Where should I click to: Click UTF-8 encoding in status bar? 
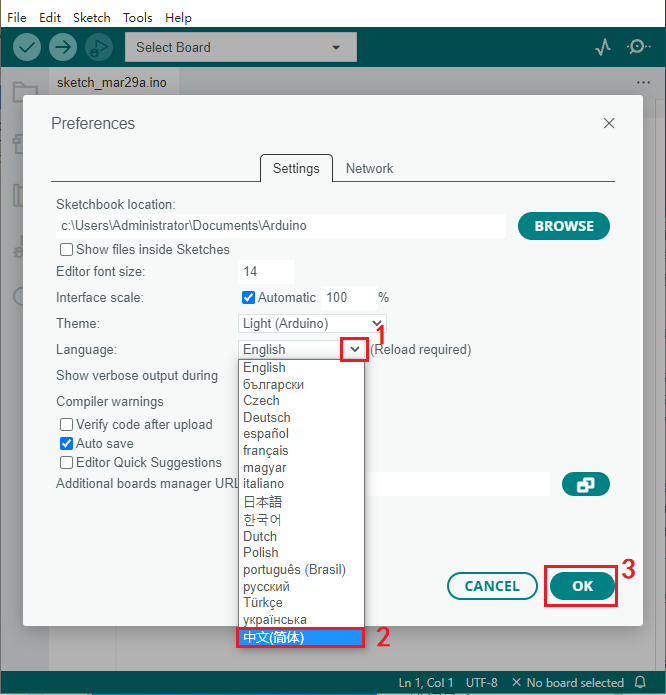point(482,683)
